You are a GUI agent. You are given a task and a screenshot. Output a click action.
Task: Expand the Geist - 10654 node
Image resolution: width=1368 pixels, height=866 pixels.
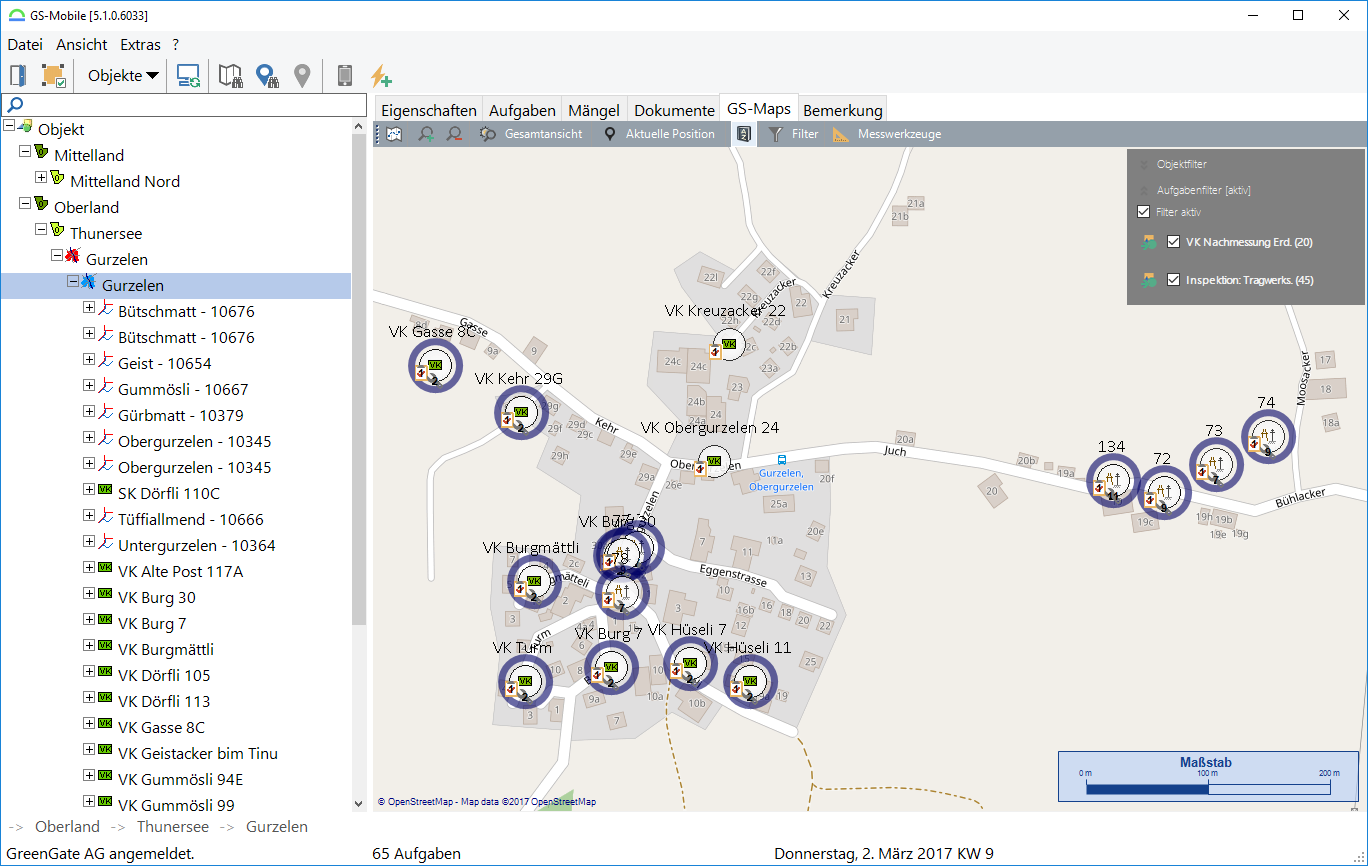point(89,359)
